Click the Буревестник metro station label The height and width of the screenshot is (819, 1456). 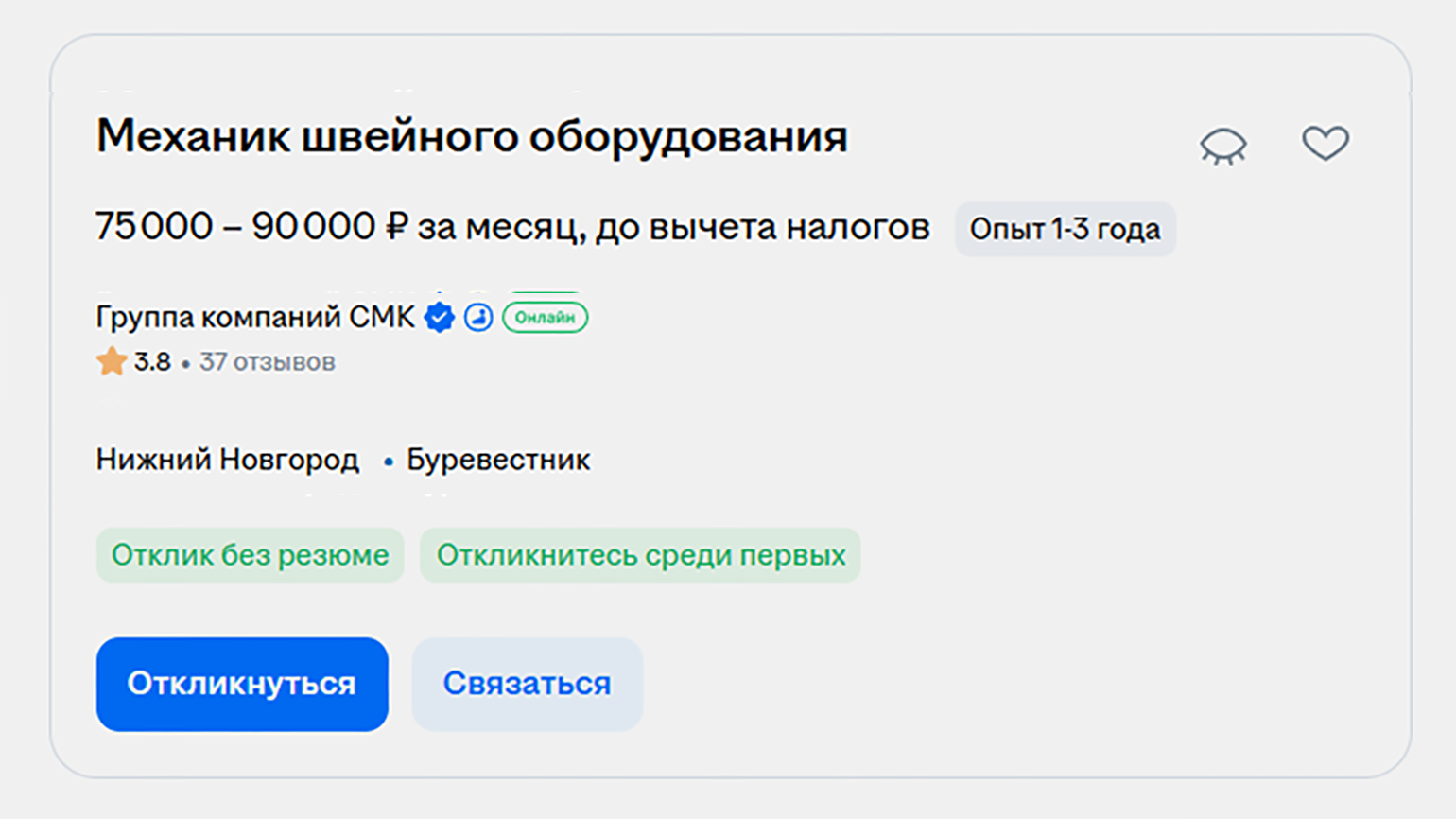click(x=498, y=460)
